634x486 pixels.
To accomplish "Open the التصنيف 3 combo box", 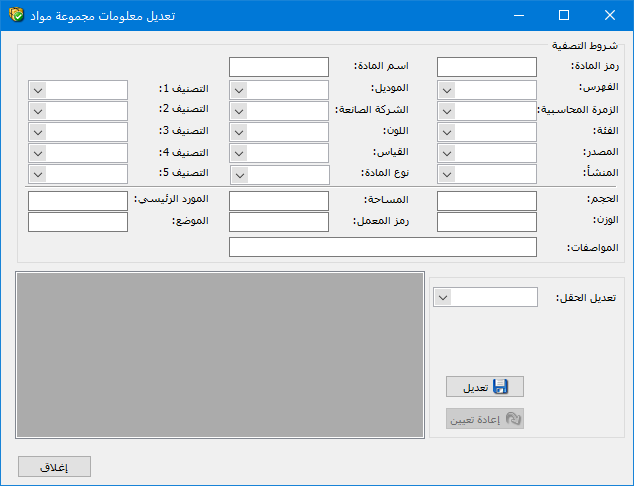I will click(38, 132).
